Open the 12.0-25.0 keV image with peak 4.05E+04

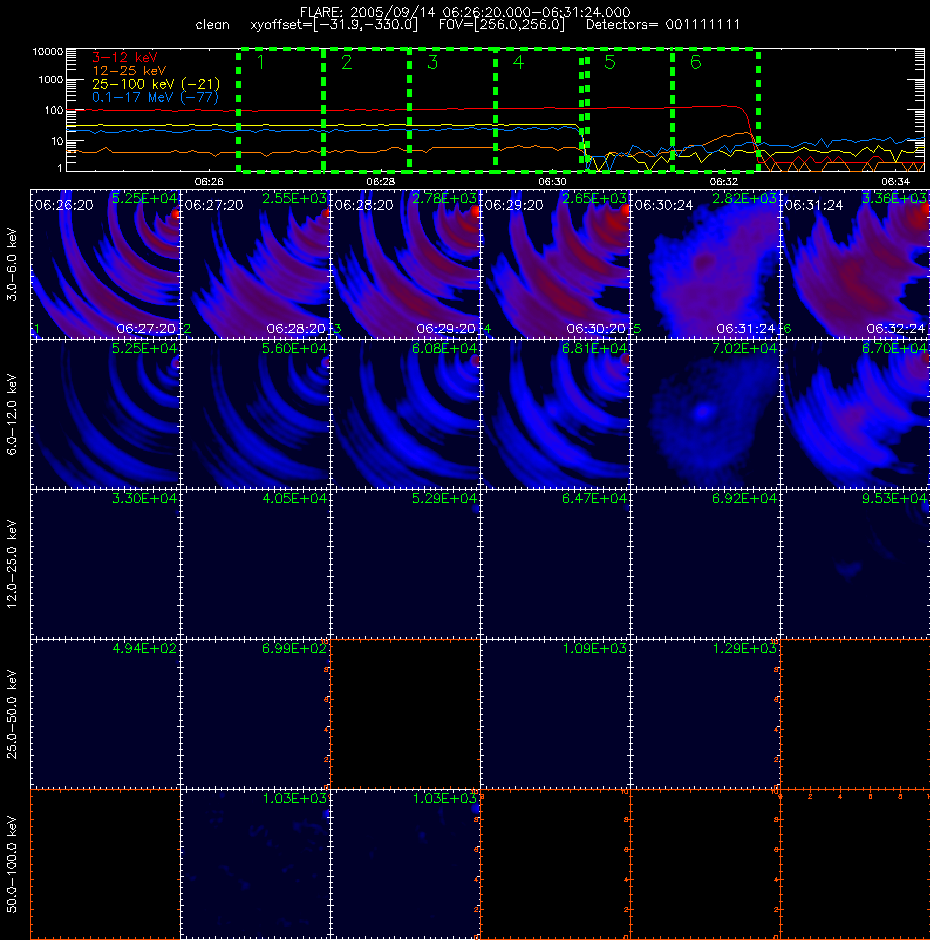click(255, 564)
